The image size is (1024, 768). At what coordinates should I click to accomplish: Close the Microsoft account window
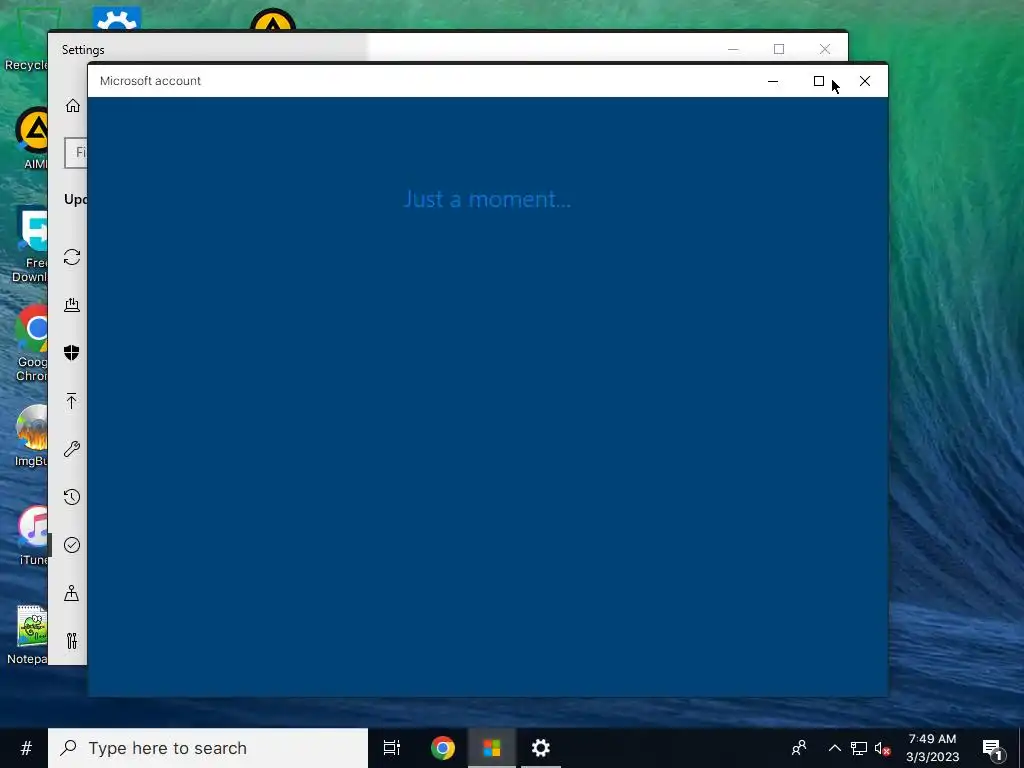[865, 81]
